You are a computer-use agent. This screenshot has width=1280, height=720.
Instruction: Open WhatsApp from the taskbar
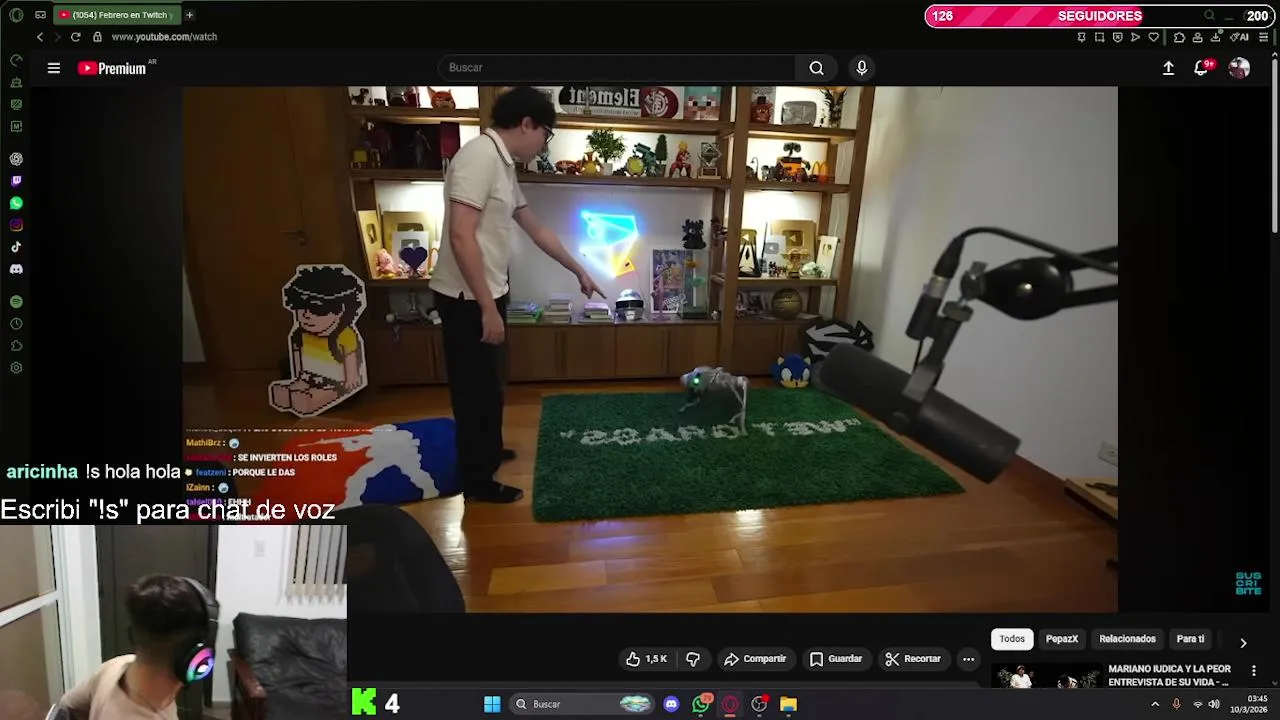point(701,704)
